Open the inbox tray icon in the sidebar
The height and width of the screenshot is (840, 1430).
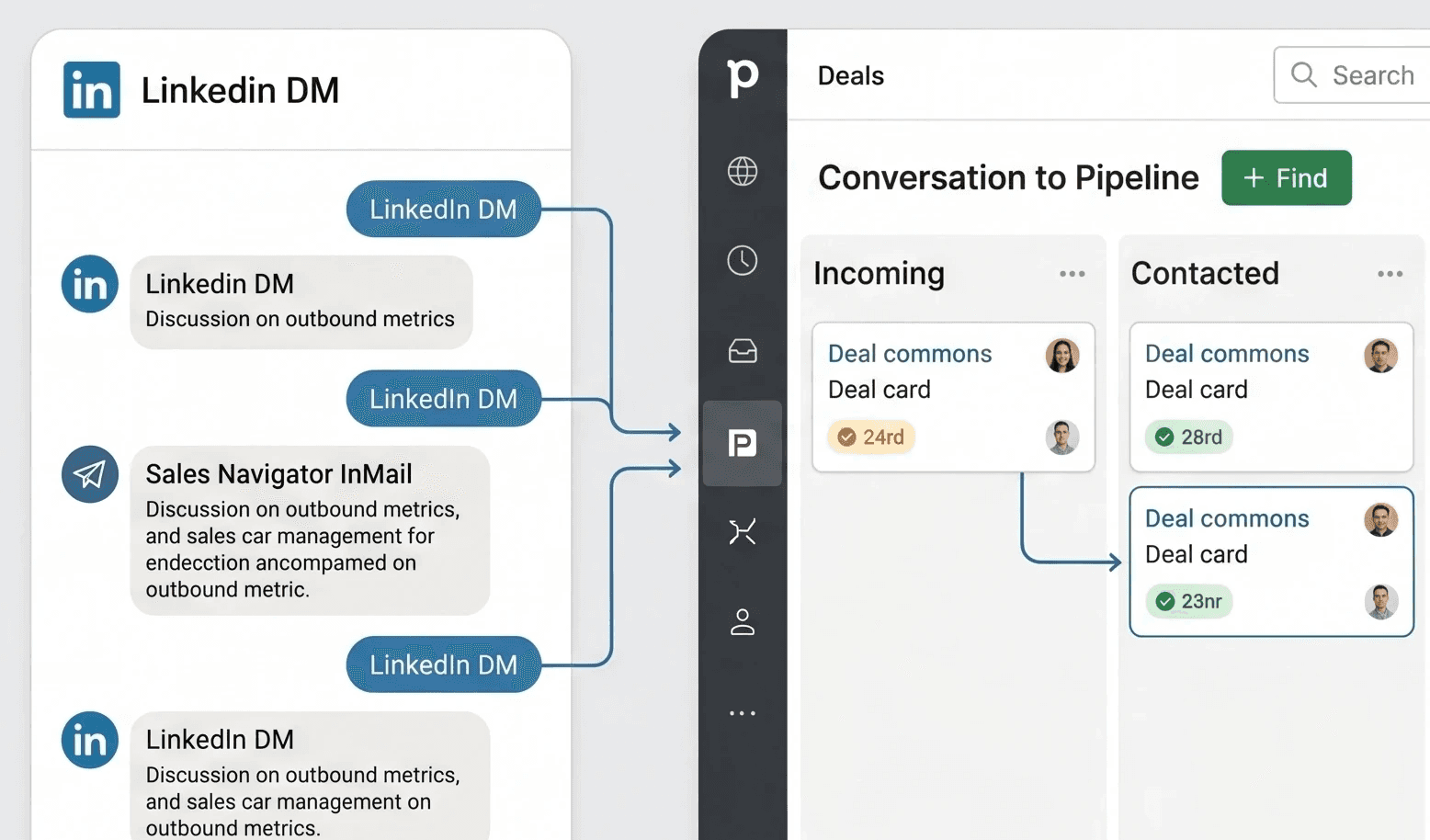743,350
